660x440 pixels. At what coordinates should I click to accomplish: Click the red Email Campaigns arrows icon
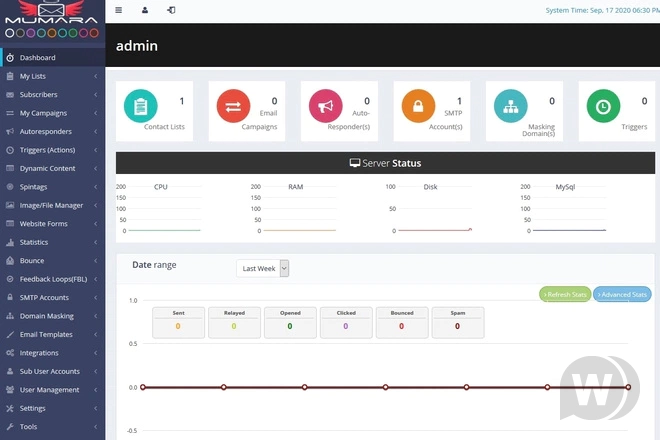click(x=233, y=106)
